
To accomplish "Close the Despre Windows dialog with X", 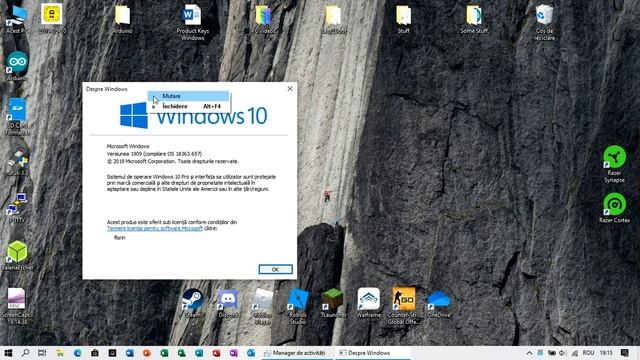I will [290, 89].
